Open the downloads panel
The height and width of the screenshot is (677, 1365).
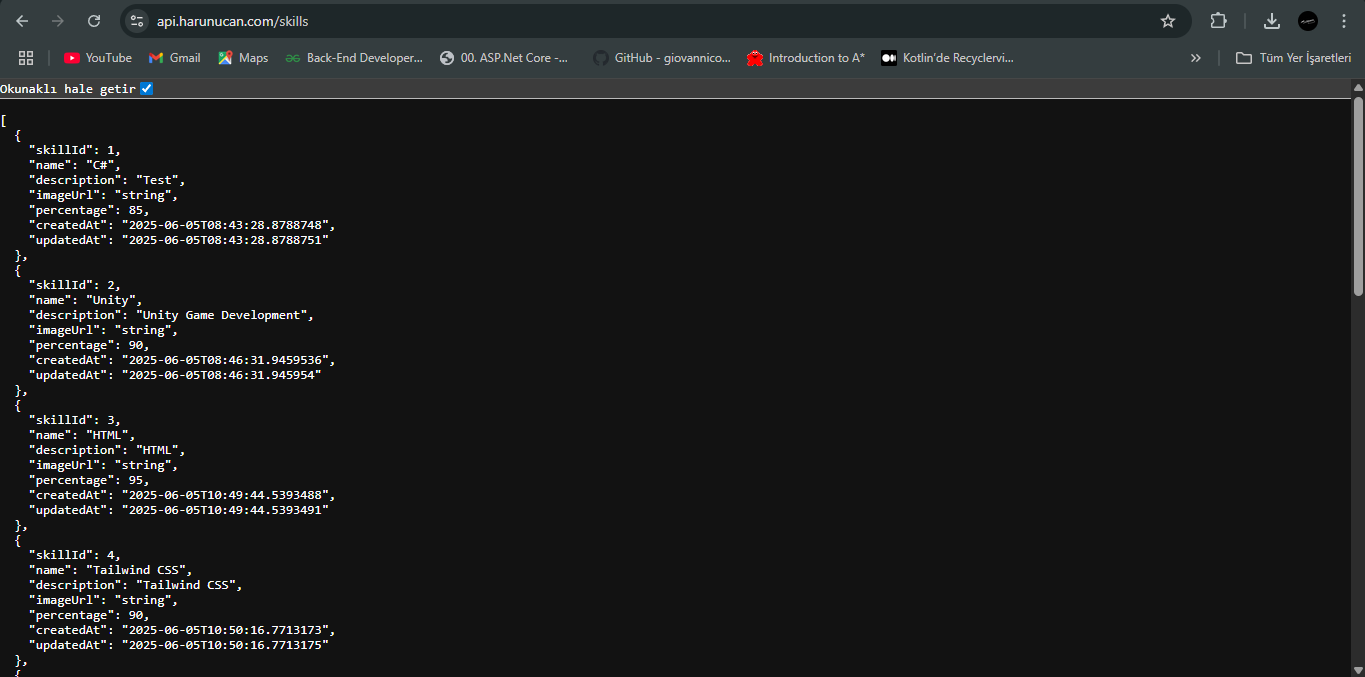[x=1271, y=20]
